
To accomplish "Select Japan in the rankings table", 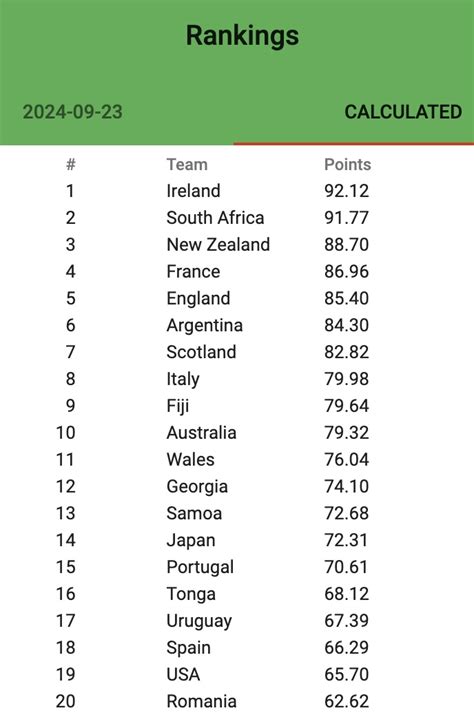I will click(x=191, y=540).
